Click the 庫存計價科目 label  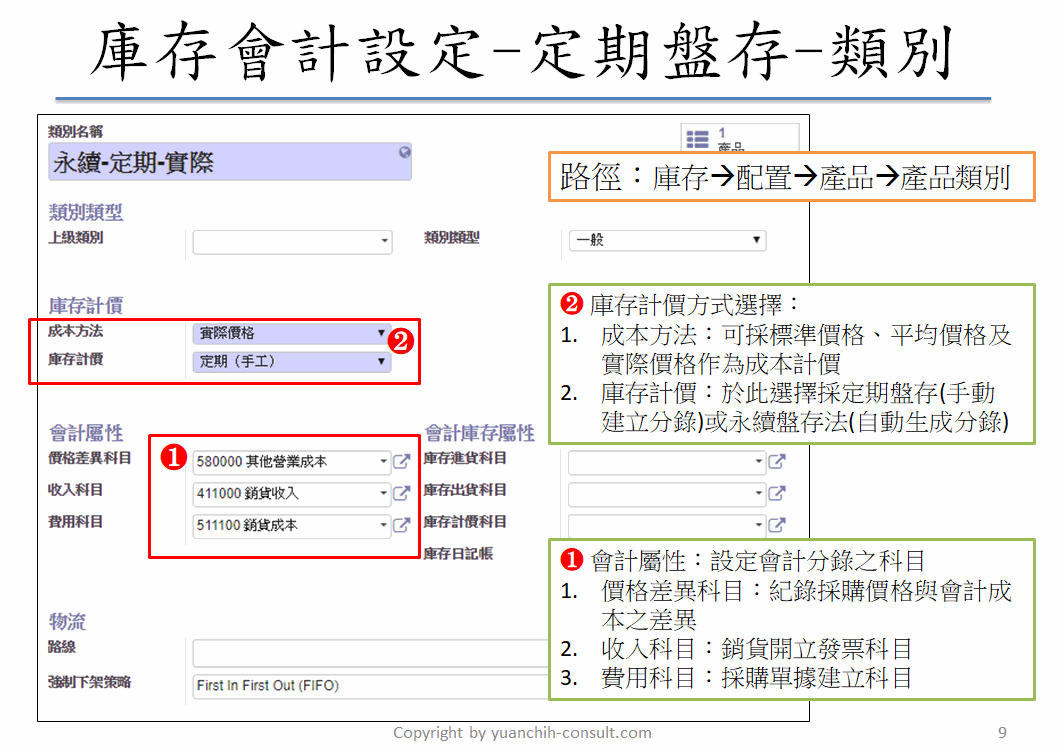click(465, 522)
